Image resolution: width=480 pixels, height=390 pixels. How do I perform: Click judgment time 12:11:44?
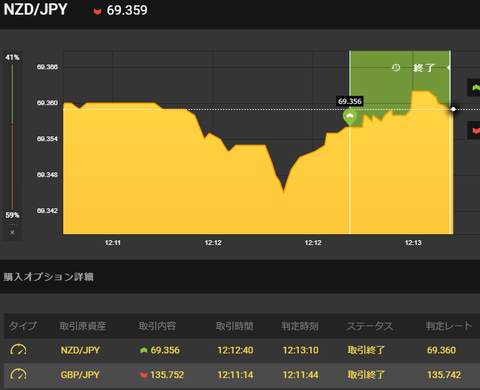coord(301,375)
